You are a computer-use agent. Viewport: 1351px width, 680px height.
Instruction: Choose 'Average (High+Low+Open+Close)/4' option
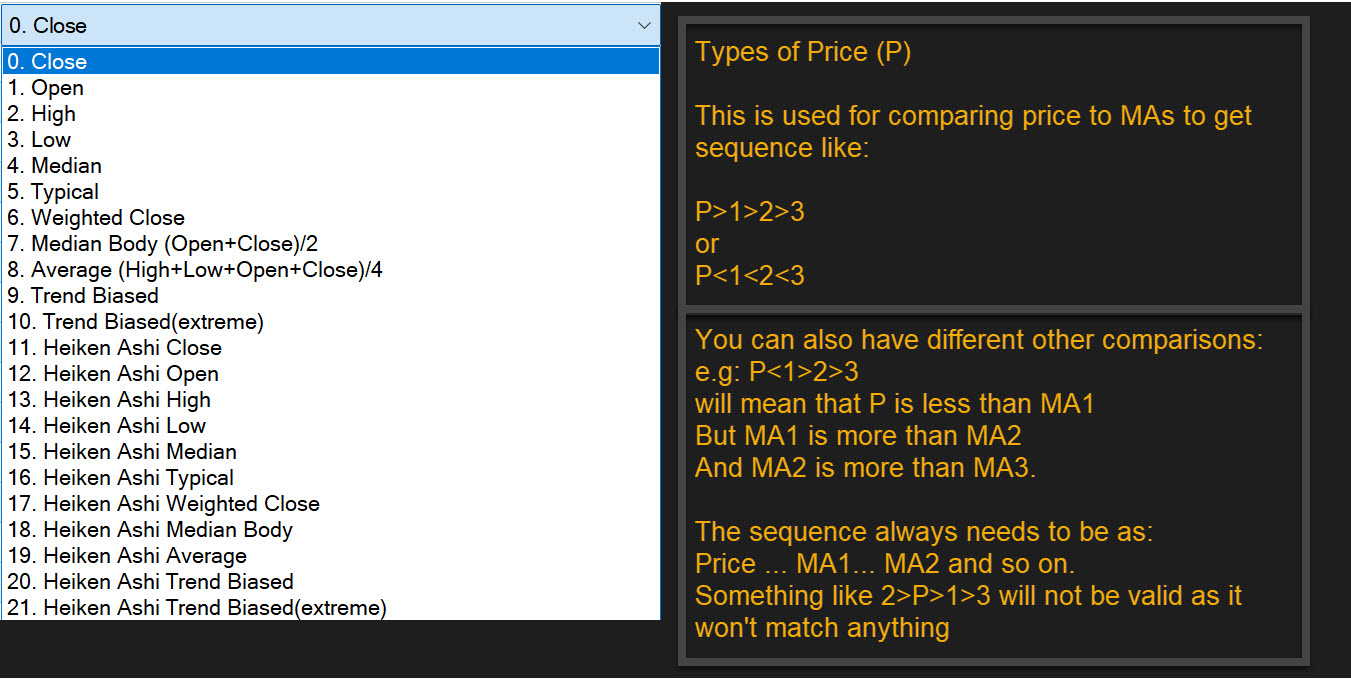pyautogui.click(x=195, y=270)
